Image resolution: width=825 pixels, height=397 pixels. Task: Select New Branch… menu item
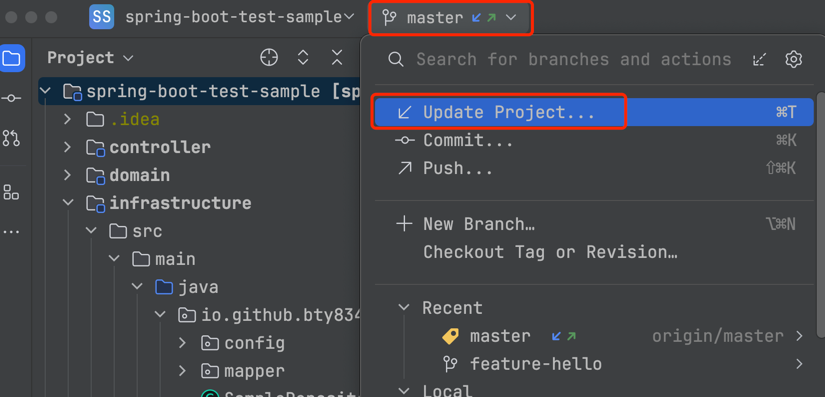(594, 225)
